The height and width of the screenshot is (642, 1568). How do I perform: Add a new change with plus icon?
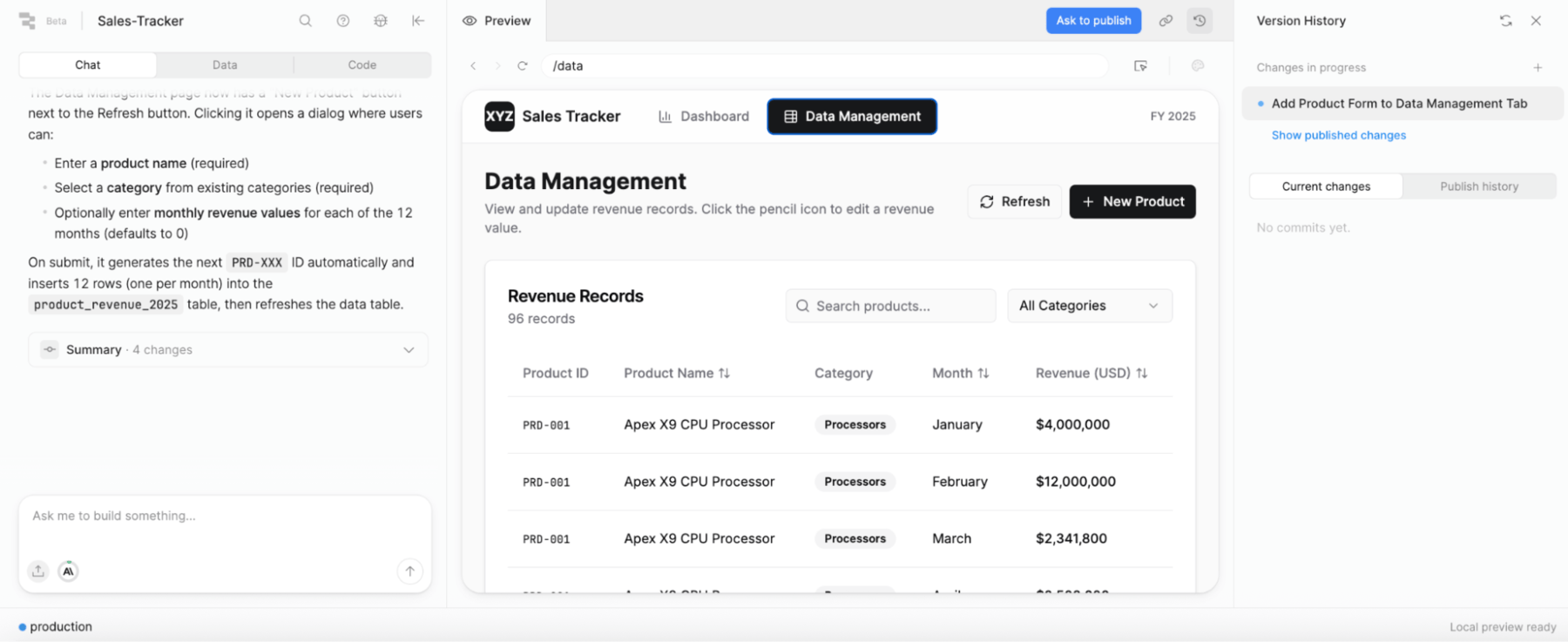pyautogui.click(x=1538, y=68)
